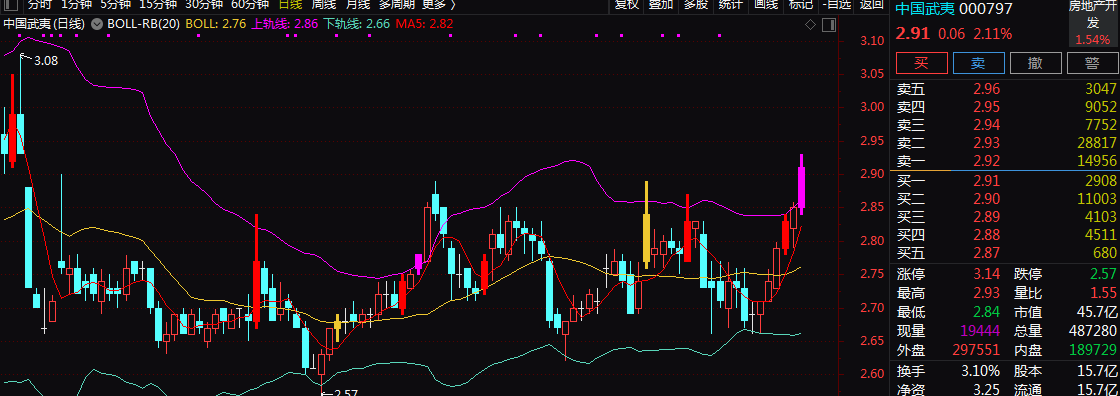Image resolution: width=1120 pixels, height=396 pixels.
Task: Select the 30分钟 period tab
Action: click(204, 4)
